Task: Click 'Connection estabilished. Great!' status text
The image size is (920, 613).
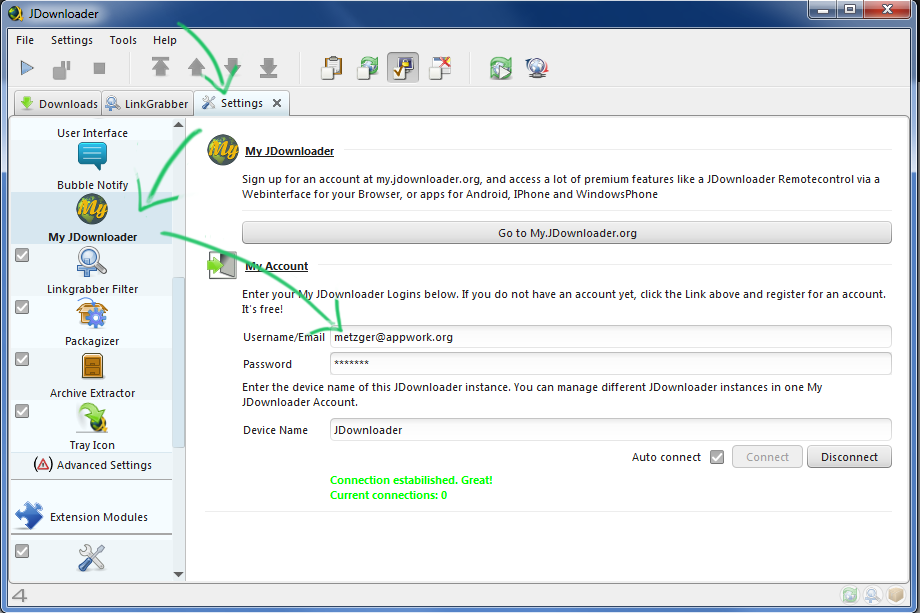Action: [411, 480]
